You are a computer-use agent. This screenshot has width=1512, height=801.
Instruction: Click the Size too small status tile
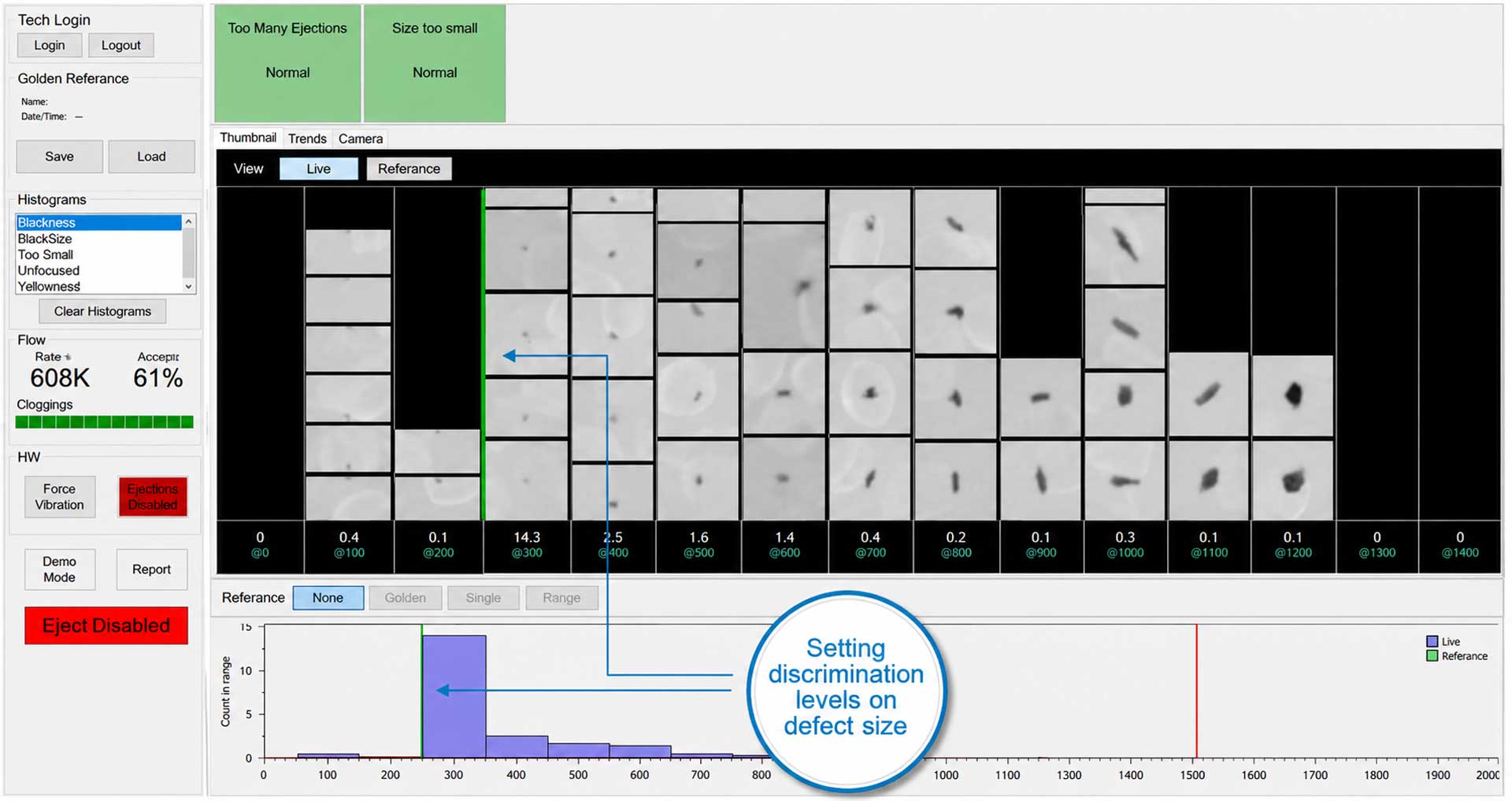435,63
